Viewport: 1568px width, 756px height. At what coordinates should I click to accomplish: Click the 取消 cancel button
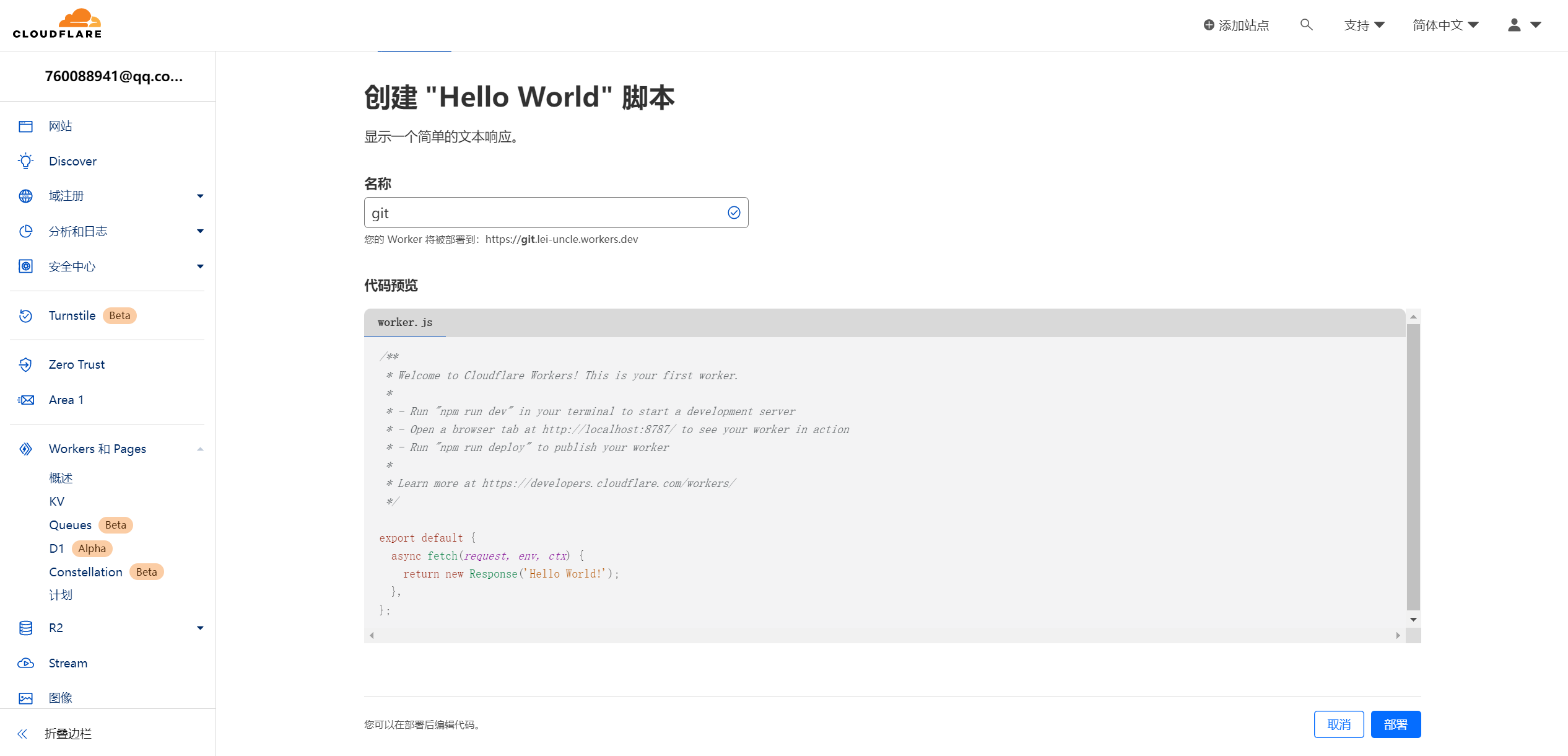pos(1339,725)
